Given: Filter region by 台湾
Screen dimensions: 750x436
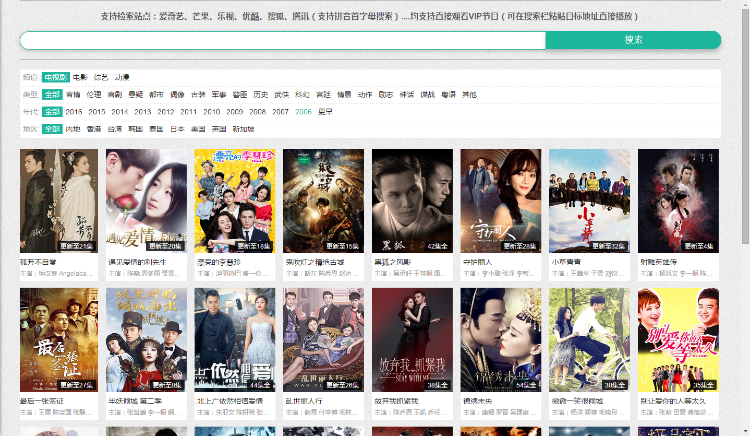Looking at the screenshot, I should click(x=115, y=129).
